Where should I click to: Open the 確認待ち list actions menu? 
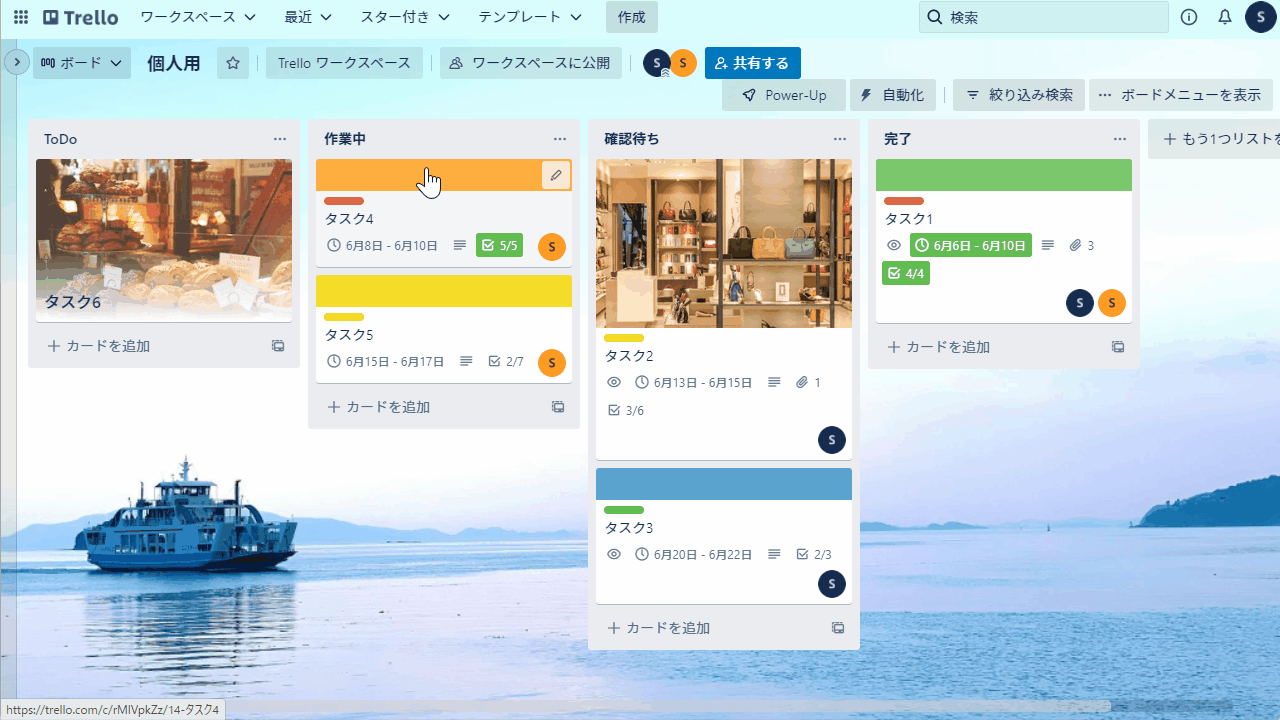[840, 139]
